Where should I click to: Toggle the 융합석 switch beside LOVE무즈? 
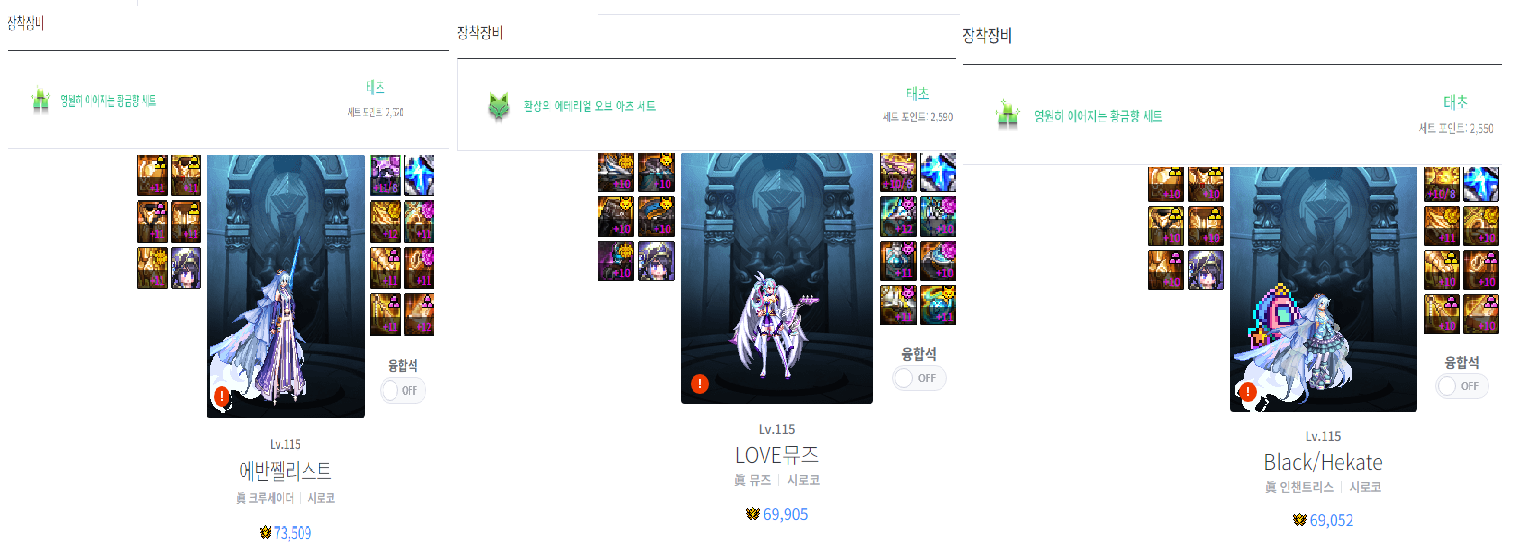(920, 378)
